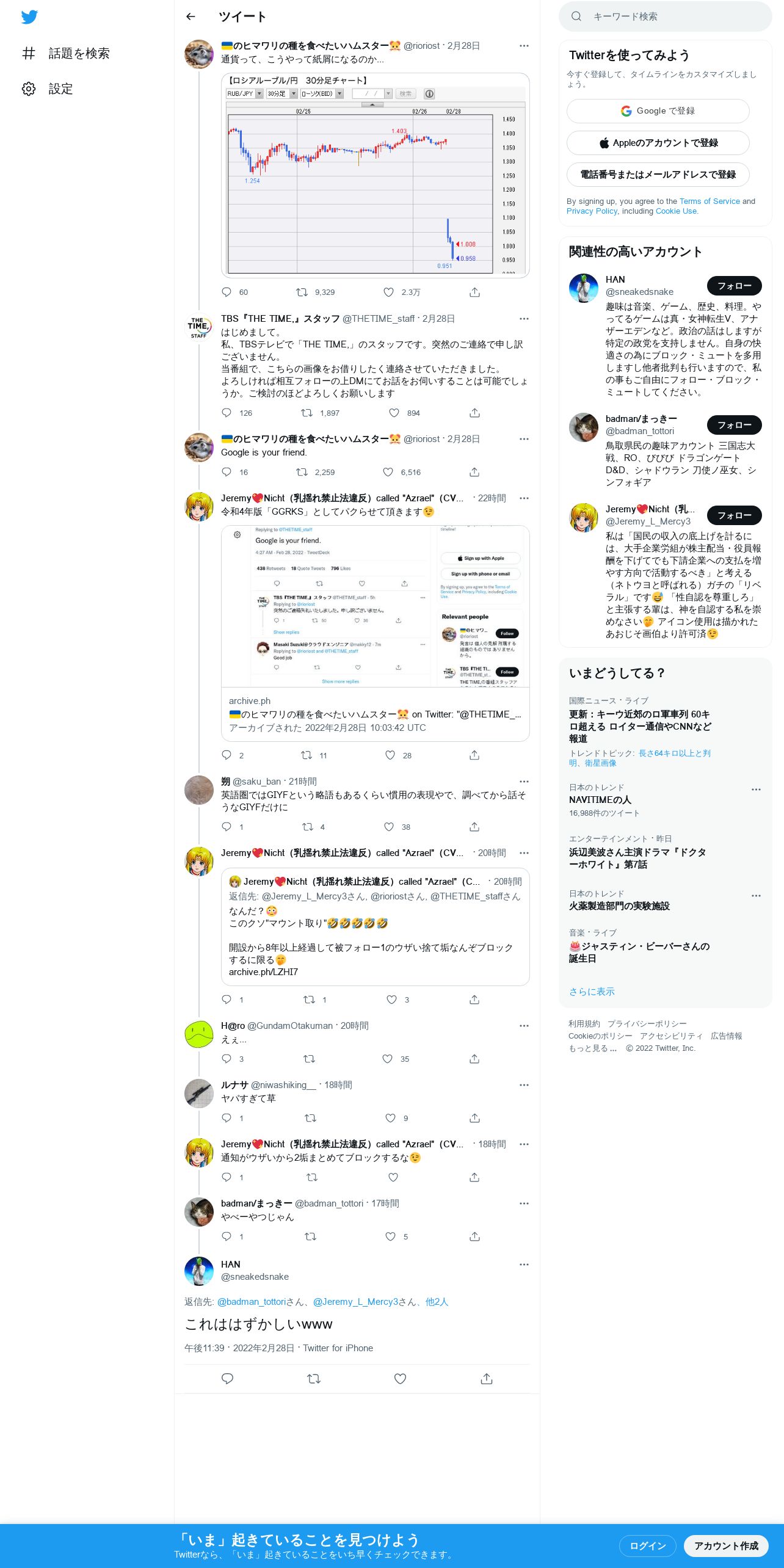Like HAN's main tweet これははずかしいwww
Screen dimensions: 784x1568
click(x=400, y=1379)
